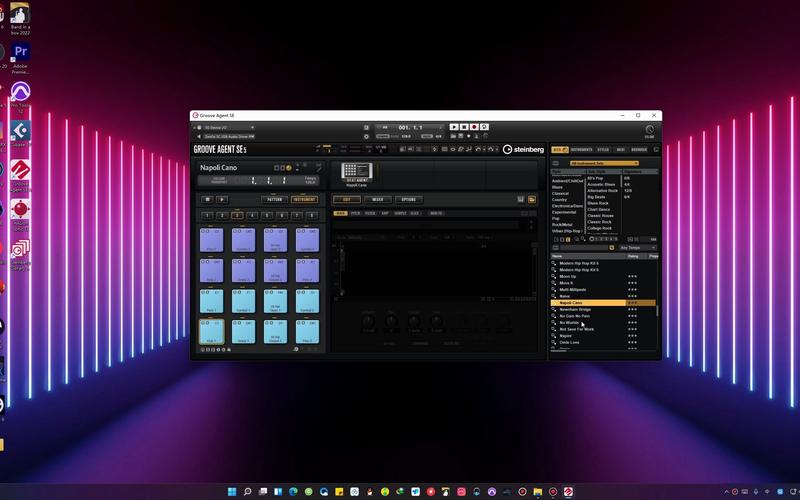
Task: Select pad group 1
Action: [207, 216]
